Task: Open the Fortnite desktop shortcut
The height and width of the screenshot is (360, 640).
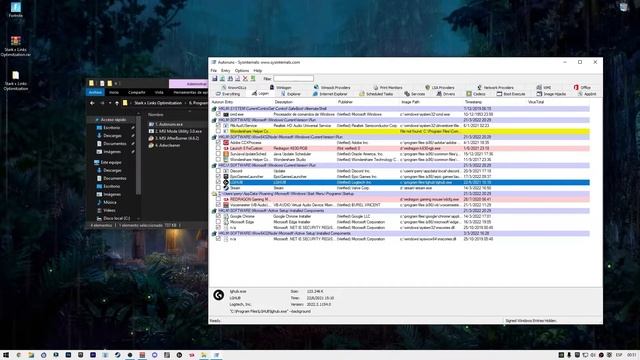Action: (x=16, y=10)
